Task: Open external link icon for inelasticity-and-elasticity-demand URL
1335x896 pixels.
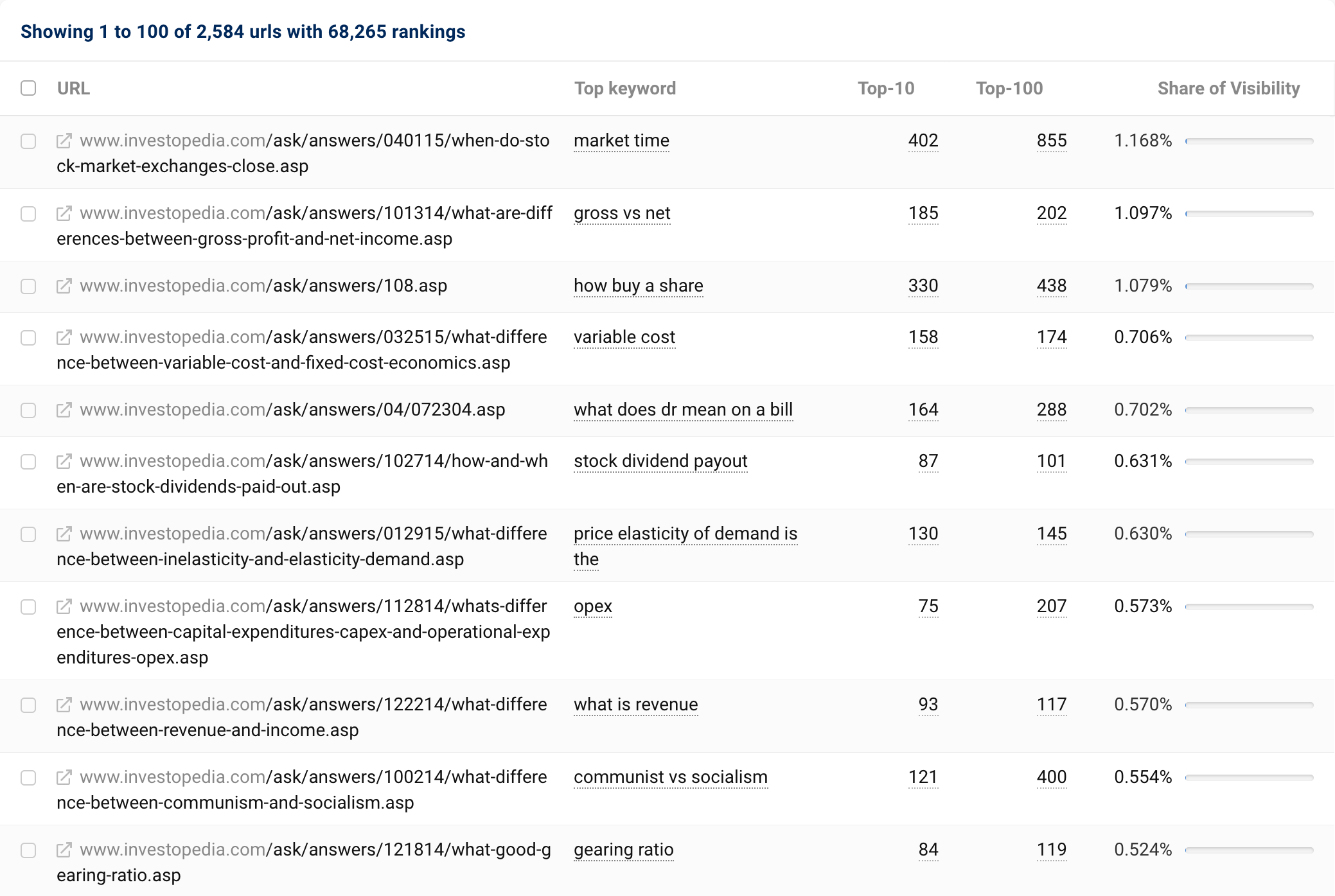Action: 64,534
